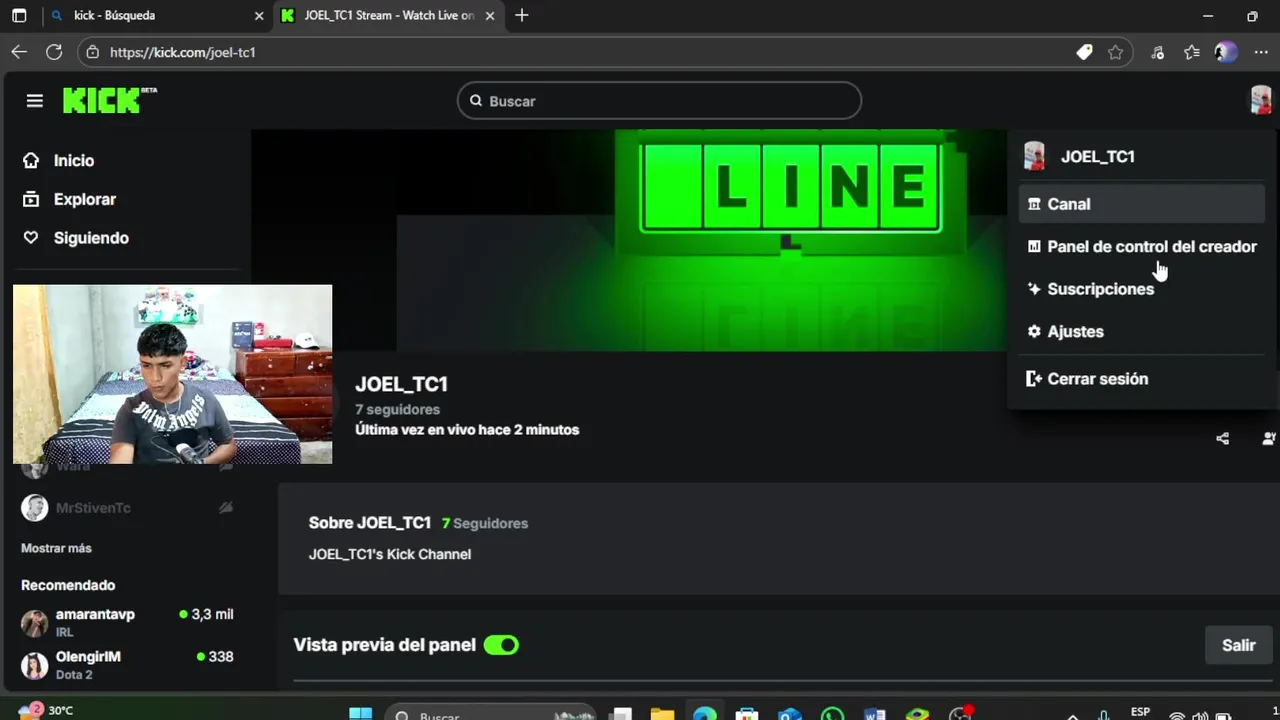Click the 'Recomendado' sidebar heading
The height and width of the screenshot is (720, 1280).
click(68, 585)
